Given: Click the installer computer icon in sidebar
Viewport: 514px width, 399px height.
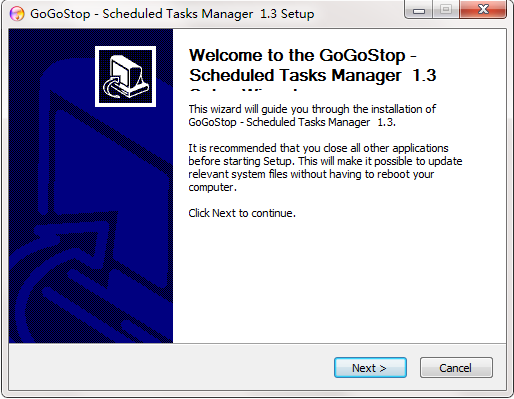Looking at the screenshot, I should pos(125,76).
